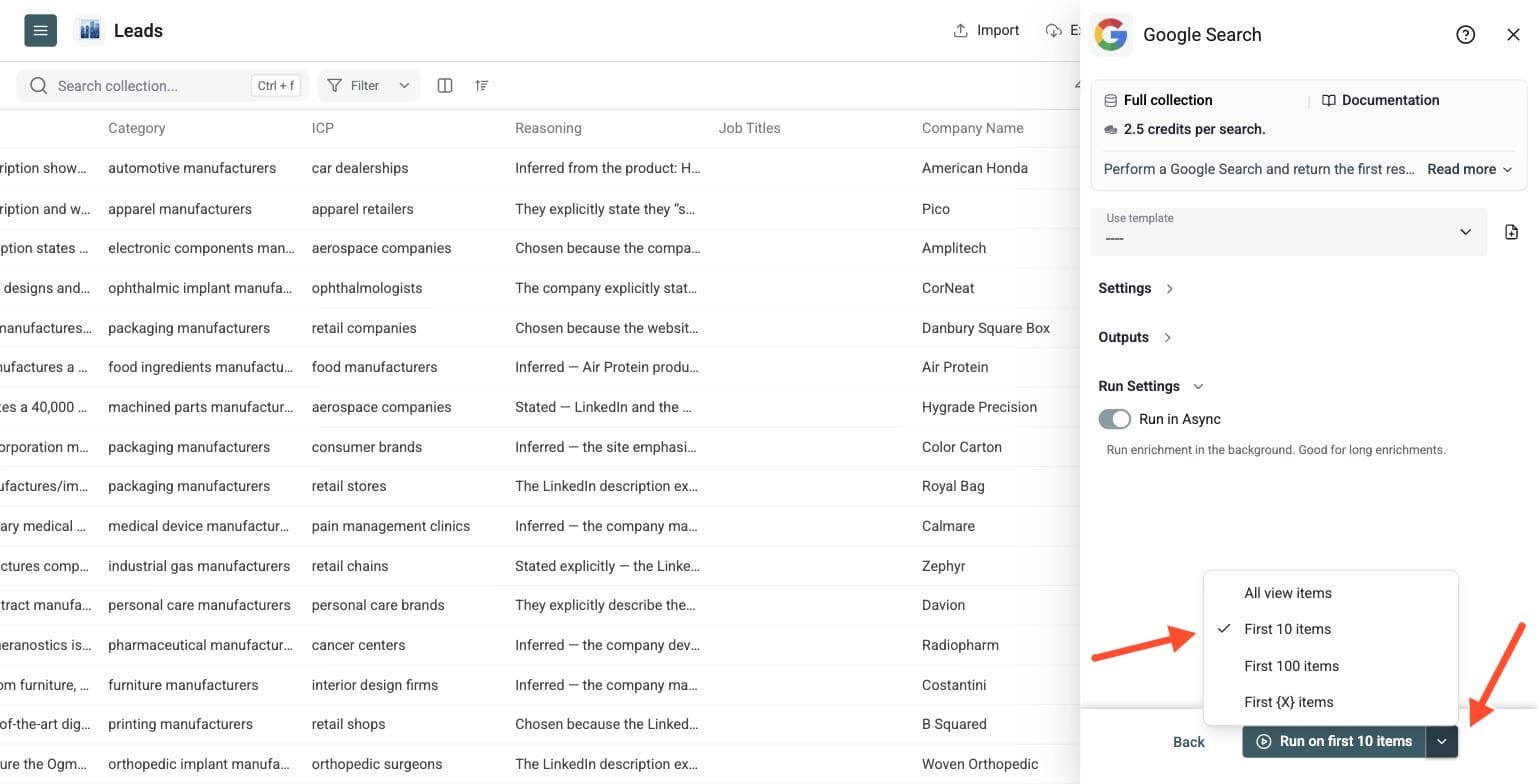Click the Woven Orthopedic company cell
The width and height of the screenshot is (1538, 784).
980,764
